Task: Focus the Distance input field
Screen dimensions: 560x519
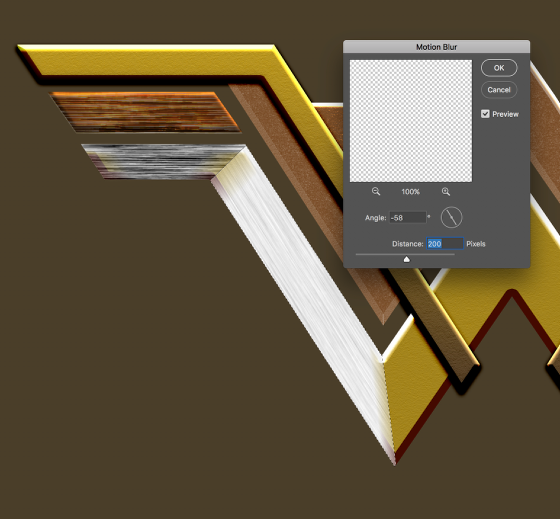Action: click(x=445, y=244)
